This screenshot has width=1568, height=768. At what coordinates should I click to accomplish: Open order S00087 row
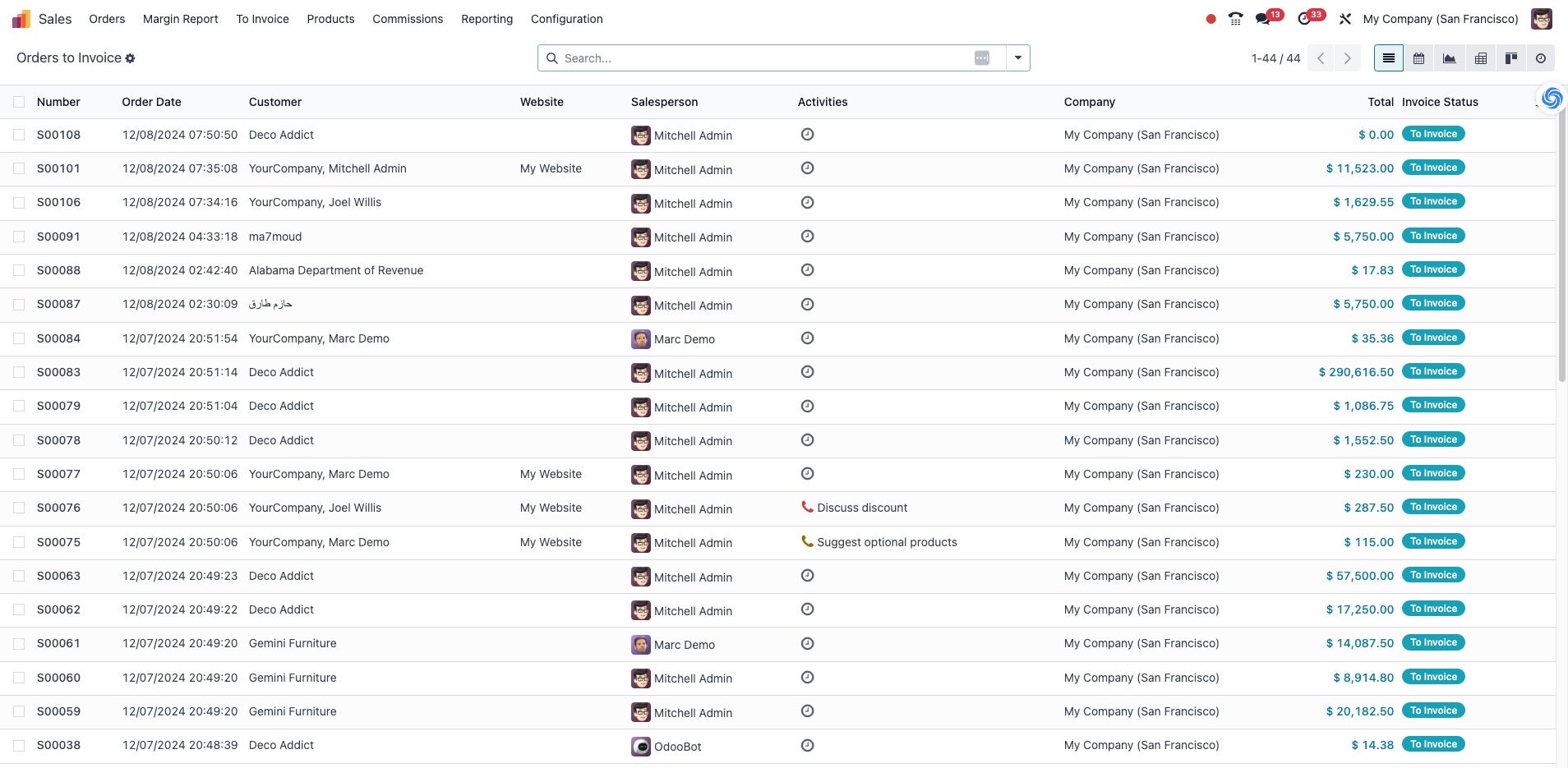pyautogui.click(x=777, y=304)
